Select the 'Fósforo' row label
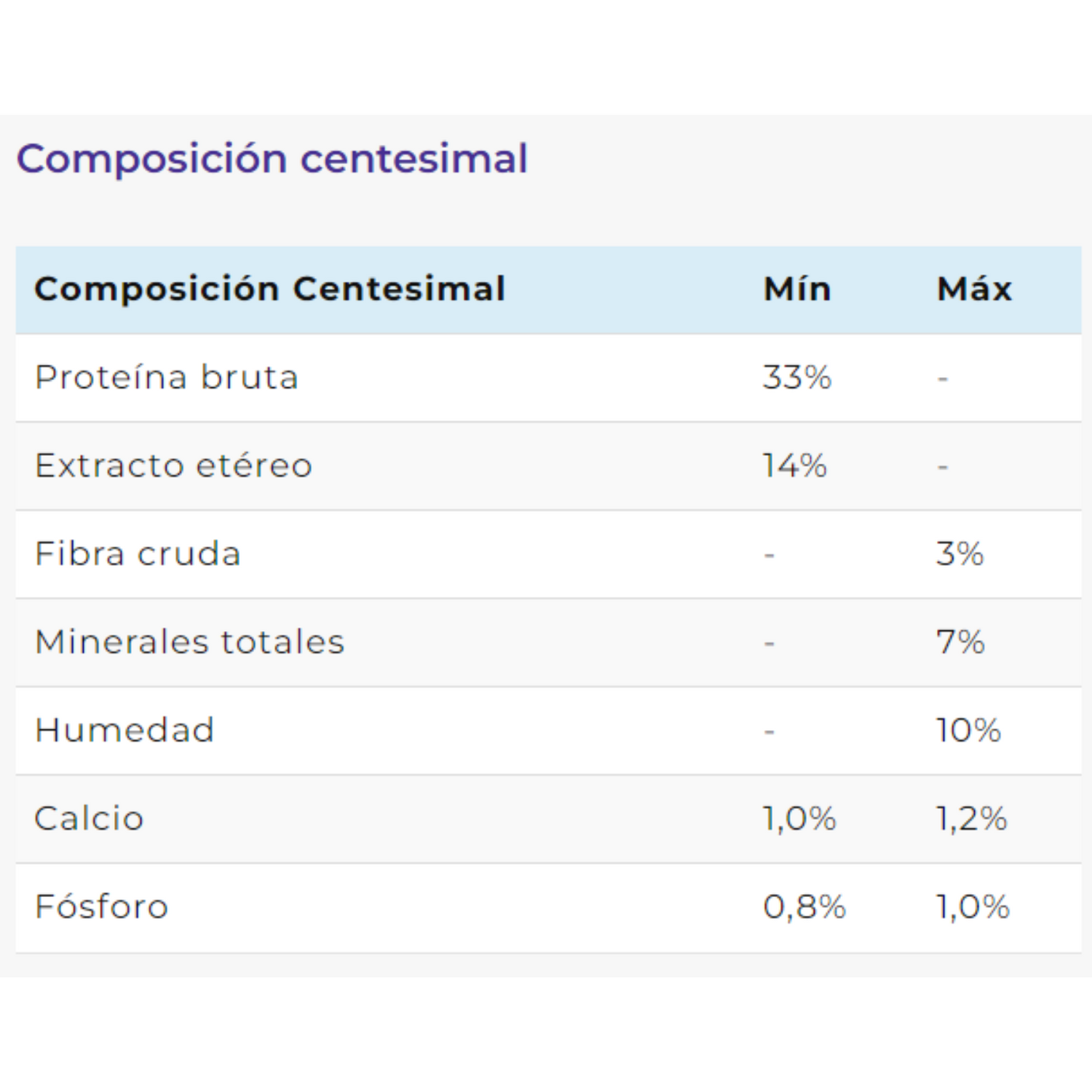 tap(101, 907)
